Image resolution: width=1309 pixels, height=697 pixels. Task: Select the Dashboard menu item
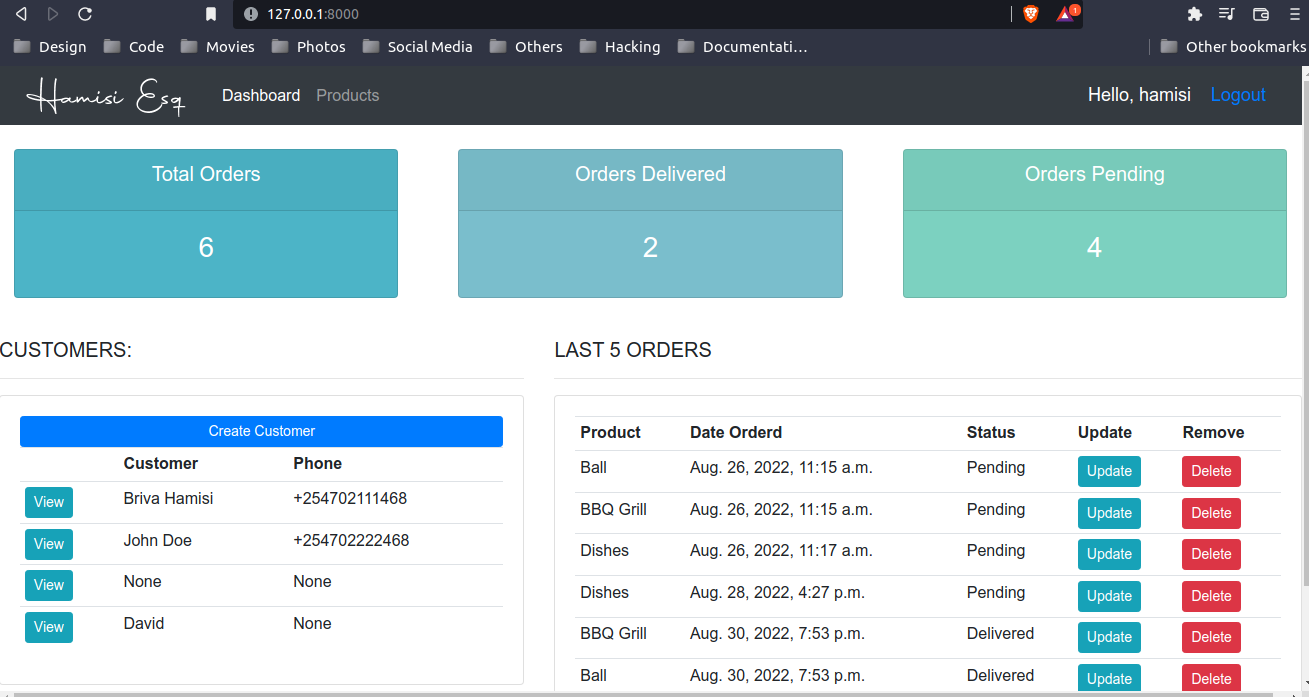point(261,95)
